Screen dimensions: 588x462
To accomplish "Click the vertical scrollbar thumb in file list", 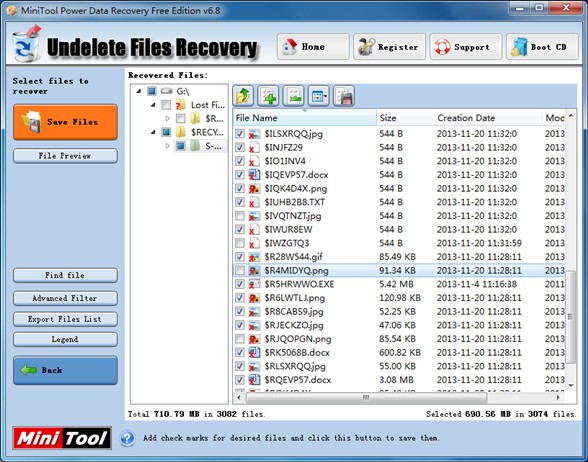I will point(570,317).
